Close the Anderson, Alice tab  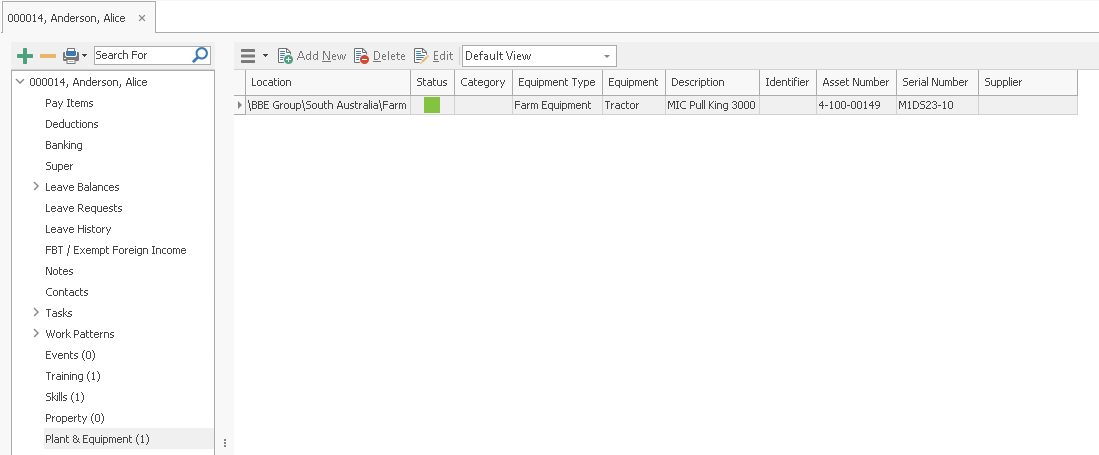tap(141, 18)
